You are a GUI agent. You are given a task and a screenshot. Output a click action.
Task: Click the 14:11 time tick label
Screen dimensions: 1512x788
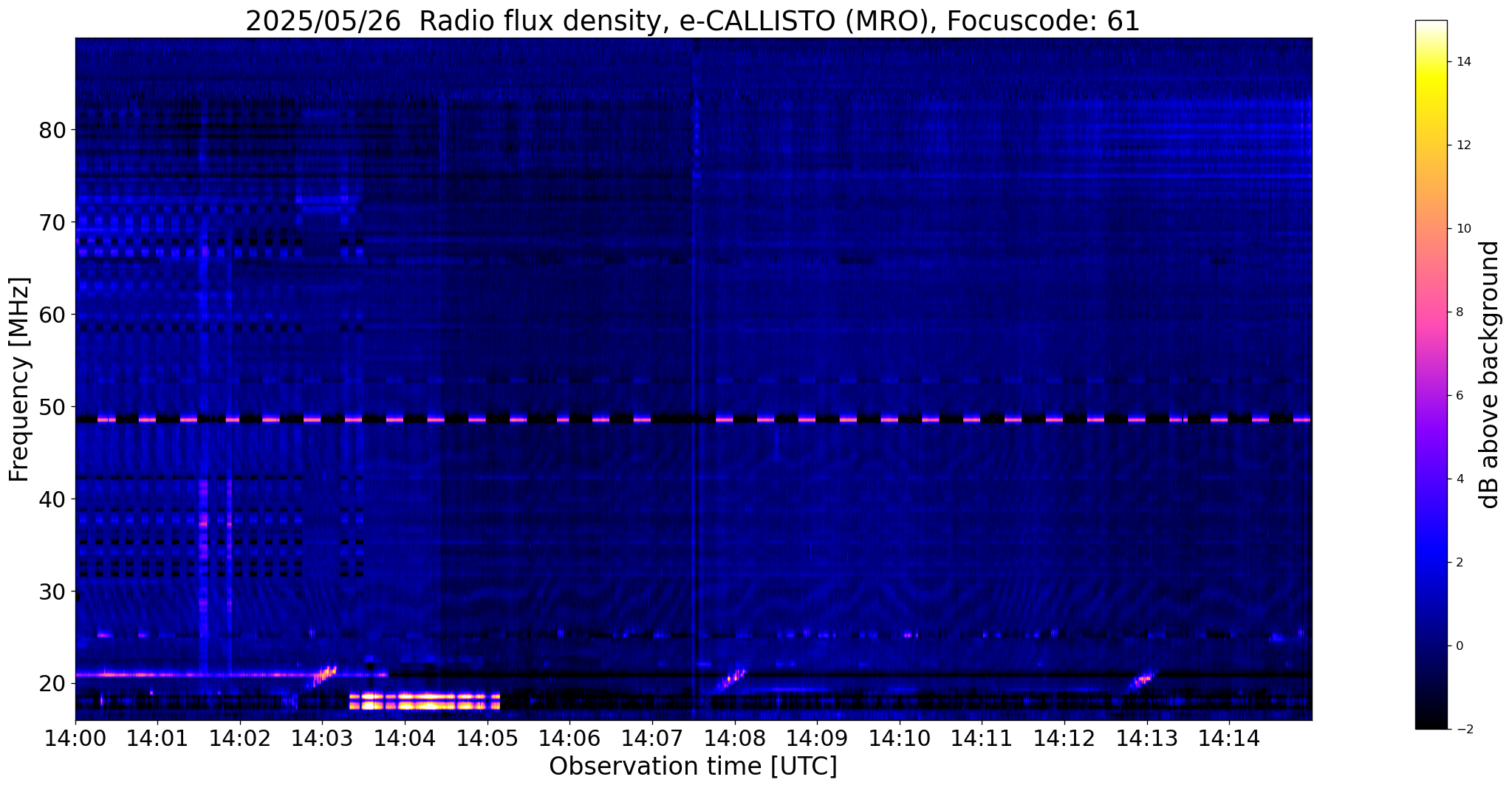coord(982,738)
